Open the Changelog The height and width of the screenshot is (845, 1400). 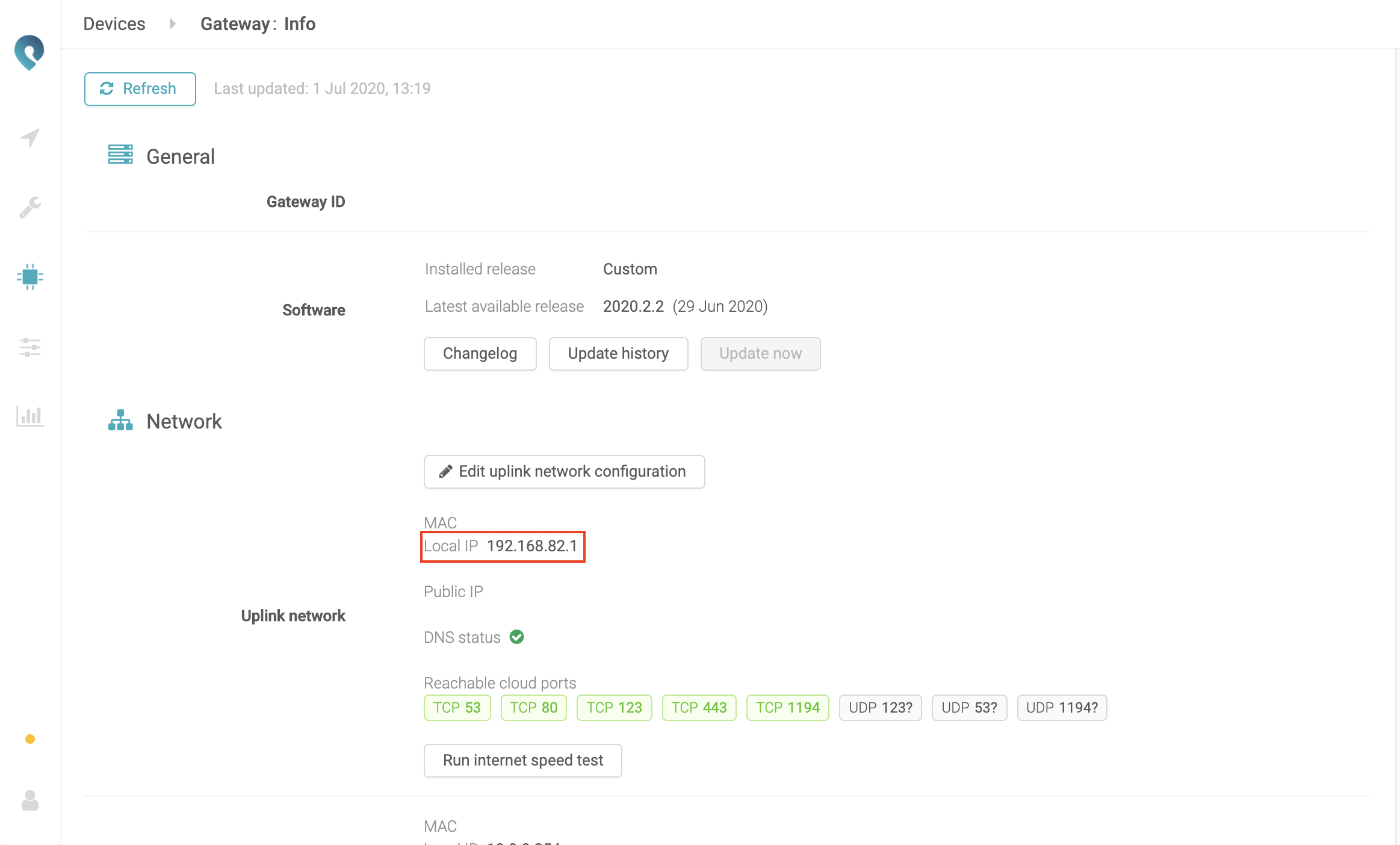coord(480,354)
